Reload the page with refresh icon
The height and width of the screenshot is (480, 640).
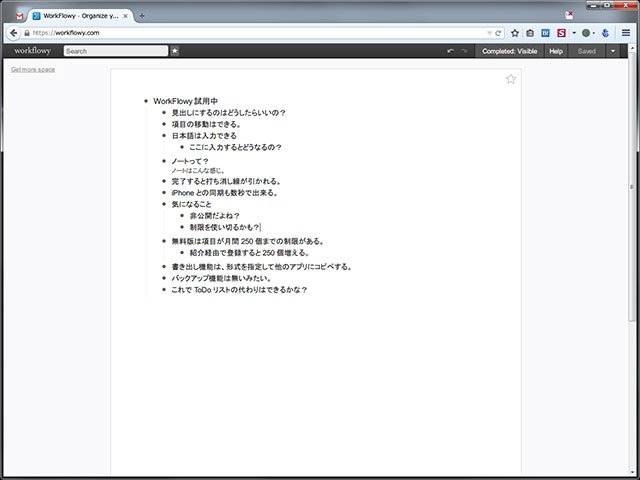(x=498, y=33)
